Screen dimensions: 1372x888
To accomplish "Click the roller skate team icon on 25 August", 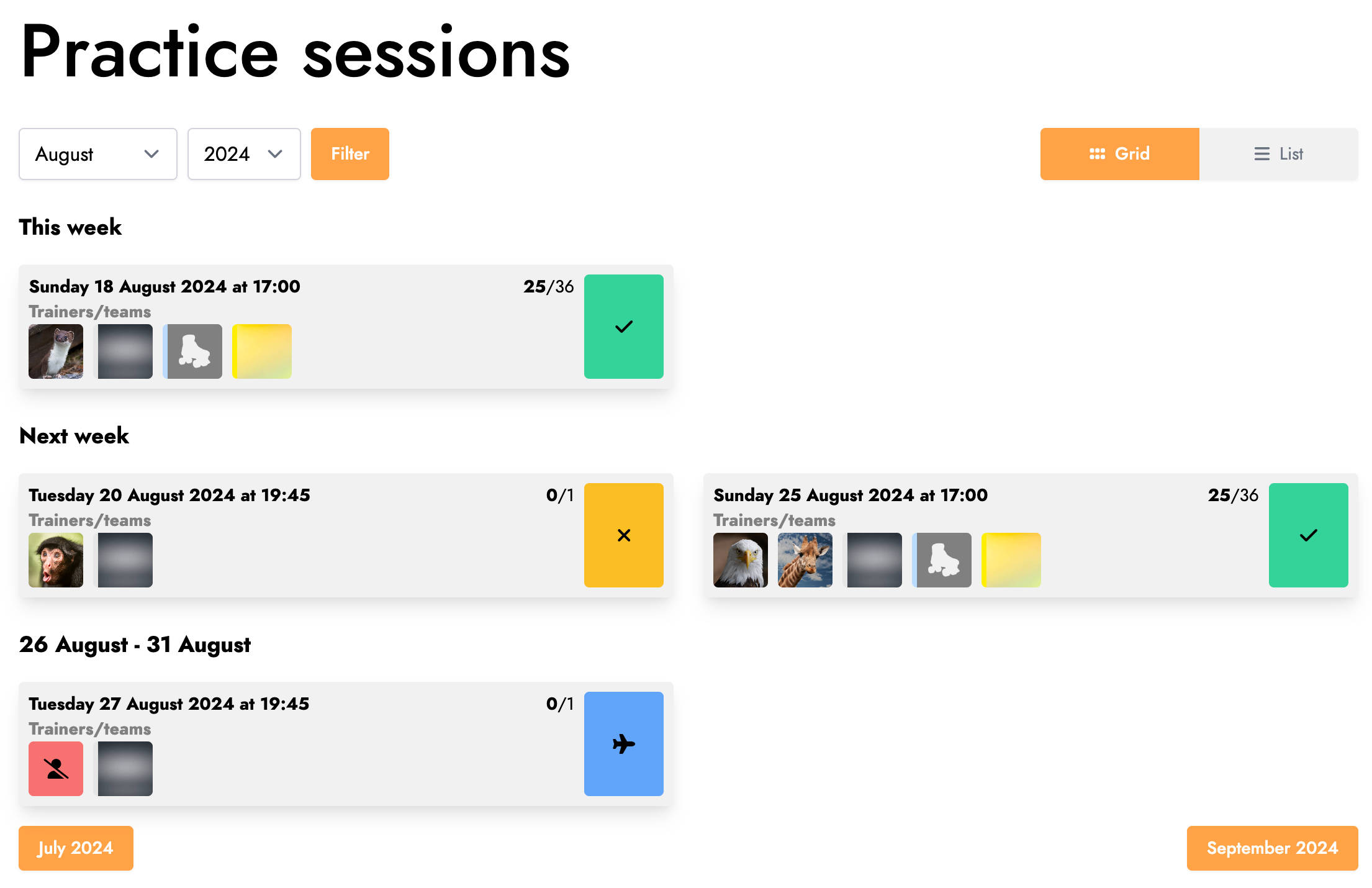I will (x=942, y=560).
